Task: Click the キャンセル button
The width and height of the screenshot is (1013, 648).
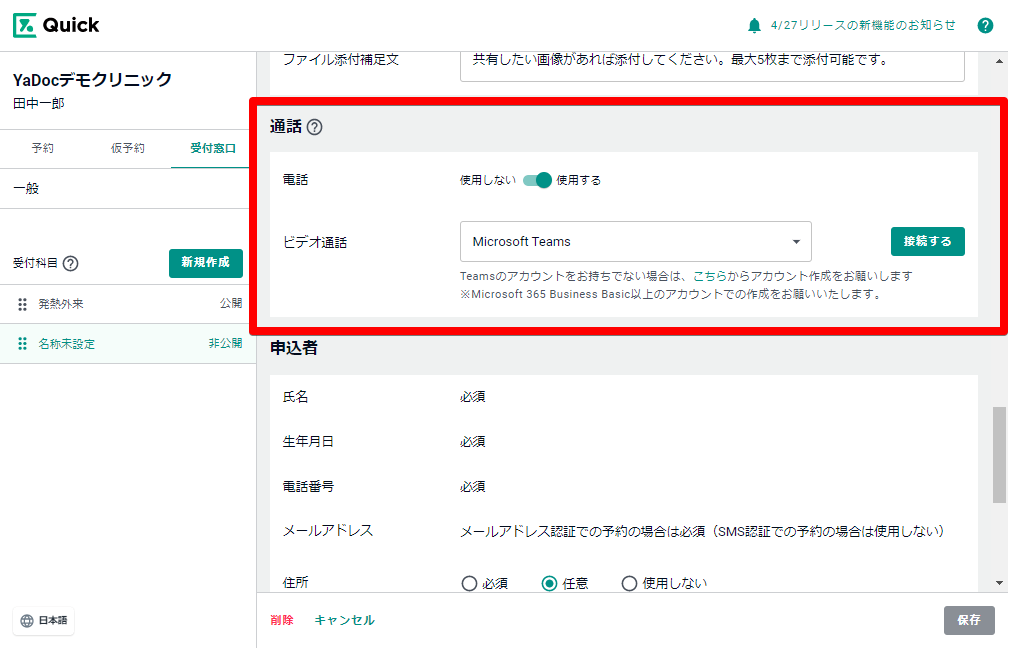Action: click(x=344, y=620)
